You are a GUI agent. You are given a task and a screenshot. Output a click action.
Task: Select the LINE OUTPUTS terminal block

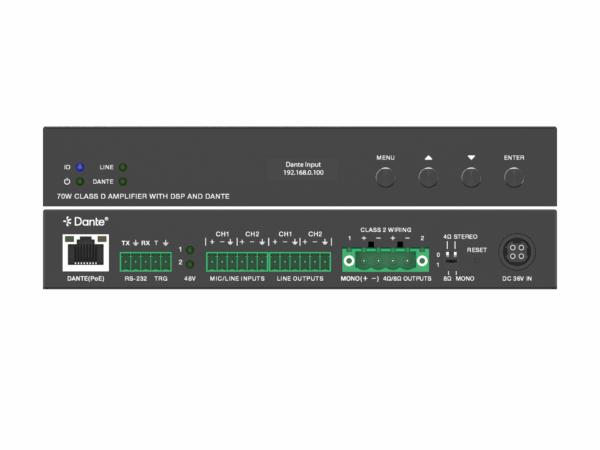[x=300, y=262]
